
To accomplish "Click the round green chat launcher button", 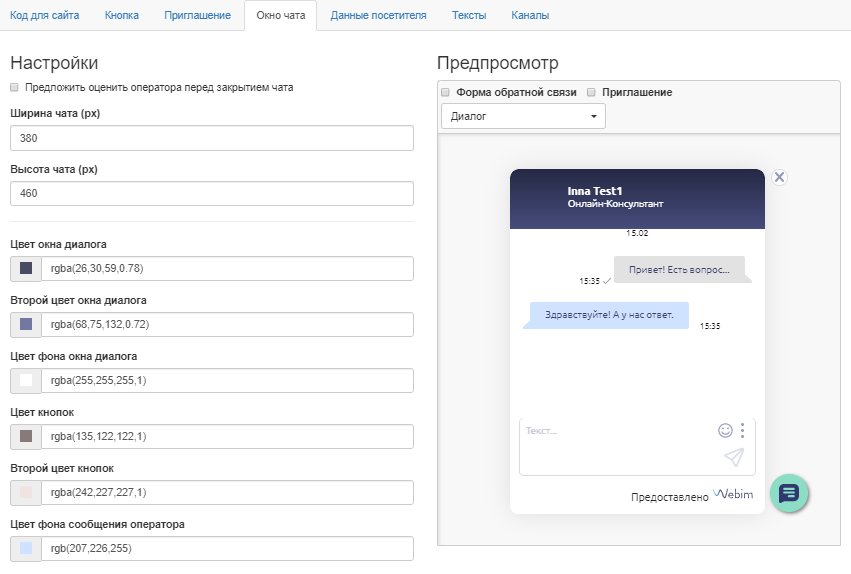I will point(789,493).
